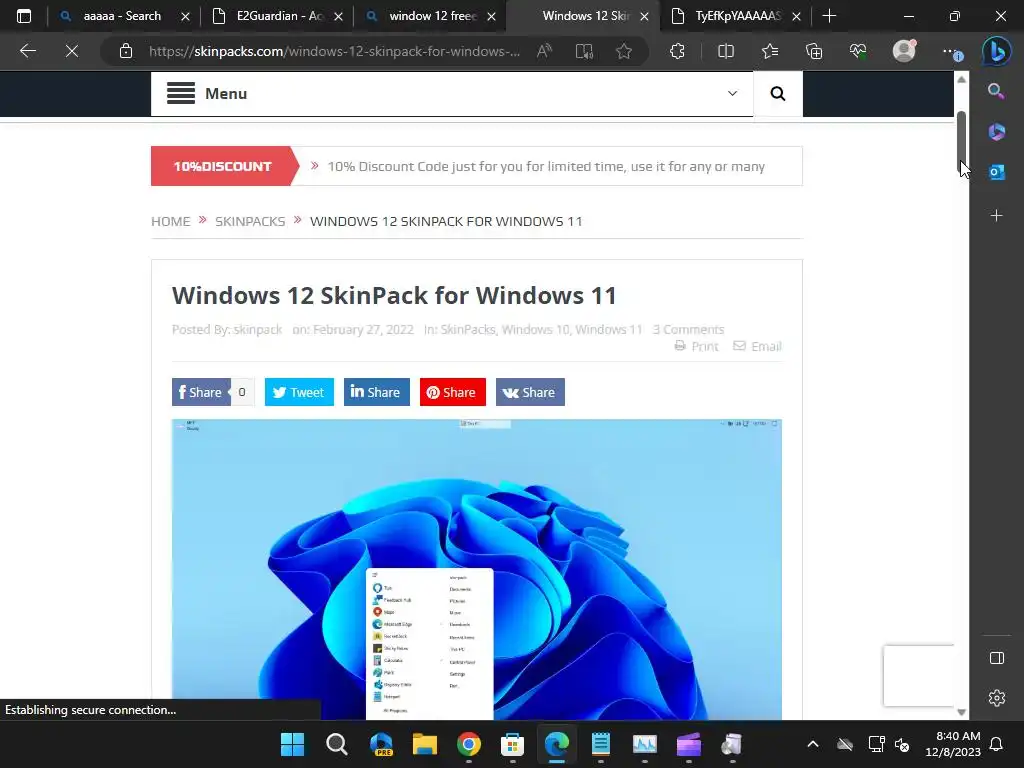Share the post on LinkedIn
The height and width of the screenshot is (768, 1024).
[377, 392]
